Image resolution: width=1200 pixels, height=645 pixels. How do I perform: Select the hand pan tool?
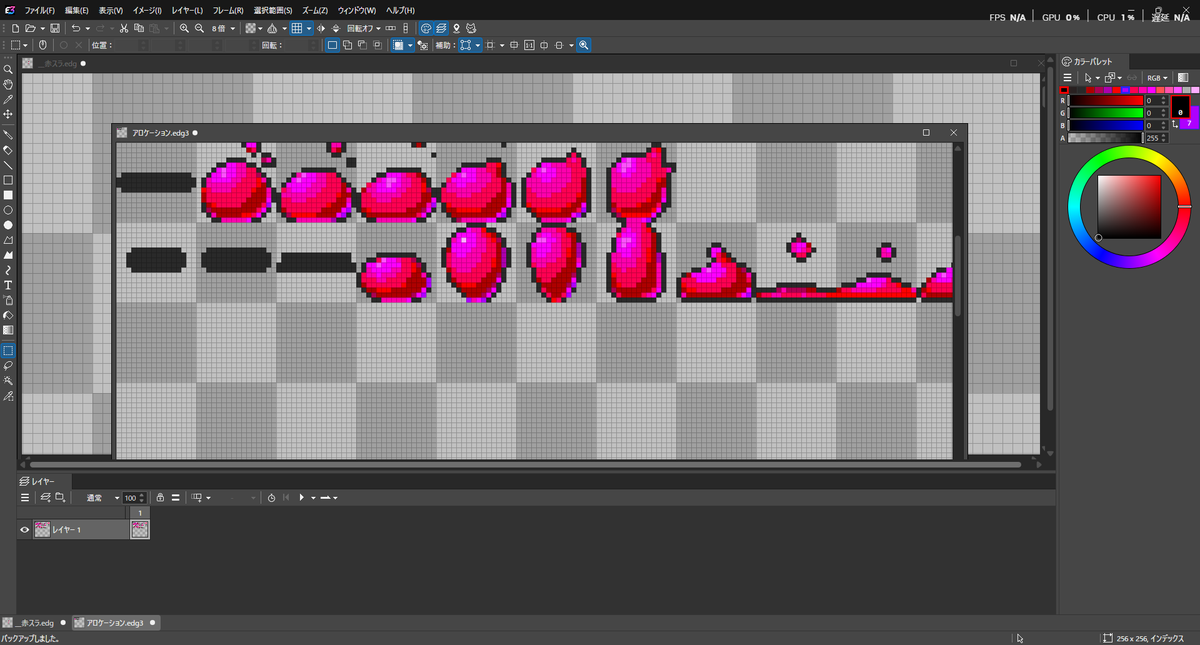[8, 85]
